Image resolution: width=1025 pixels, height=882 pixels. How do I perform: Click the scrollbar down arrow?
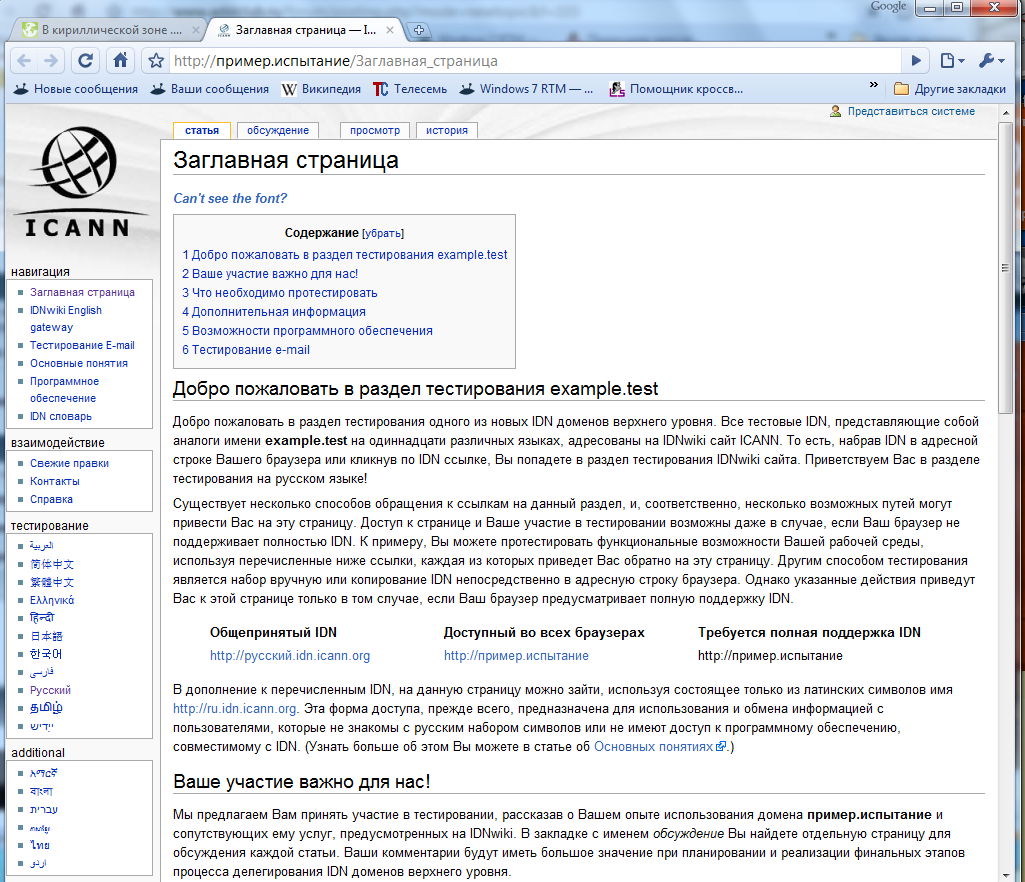click(x=1005, y=875)
